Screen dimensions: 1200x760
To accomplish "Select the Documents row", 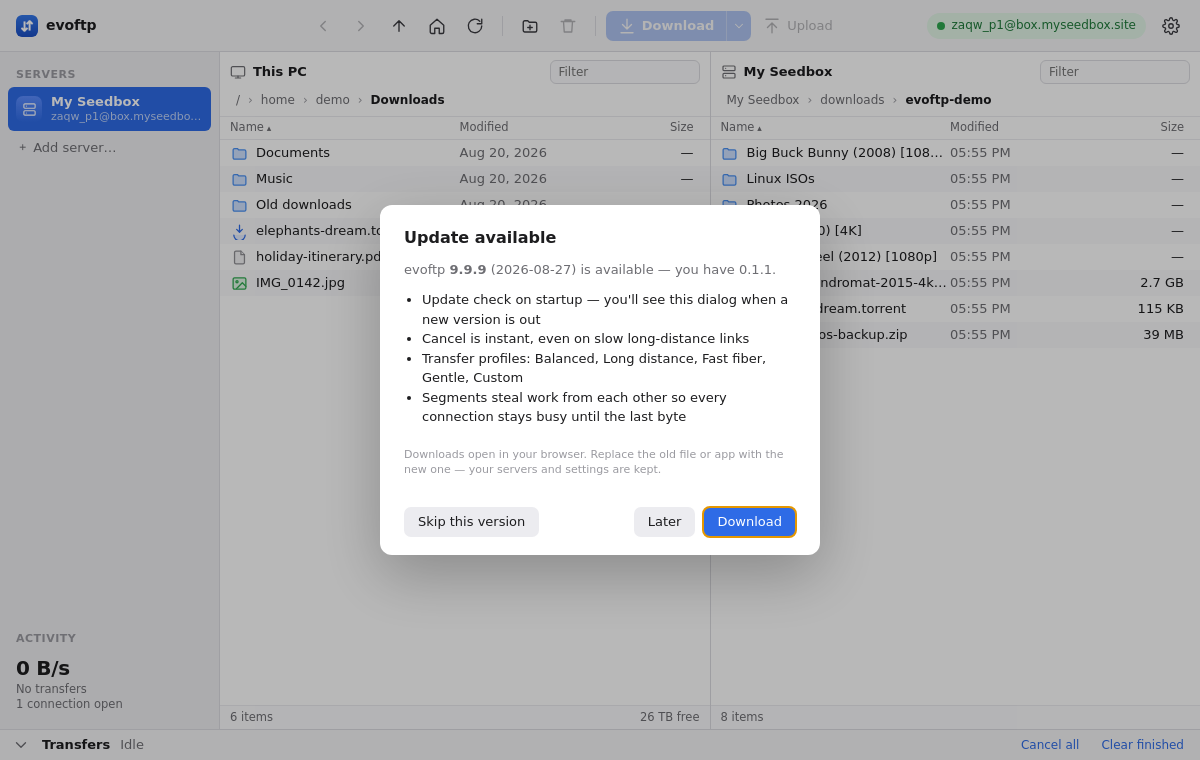I will pos(465,153).
